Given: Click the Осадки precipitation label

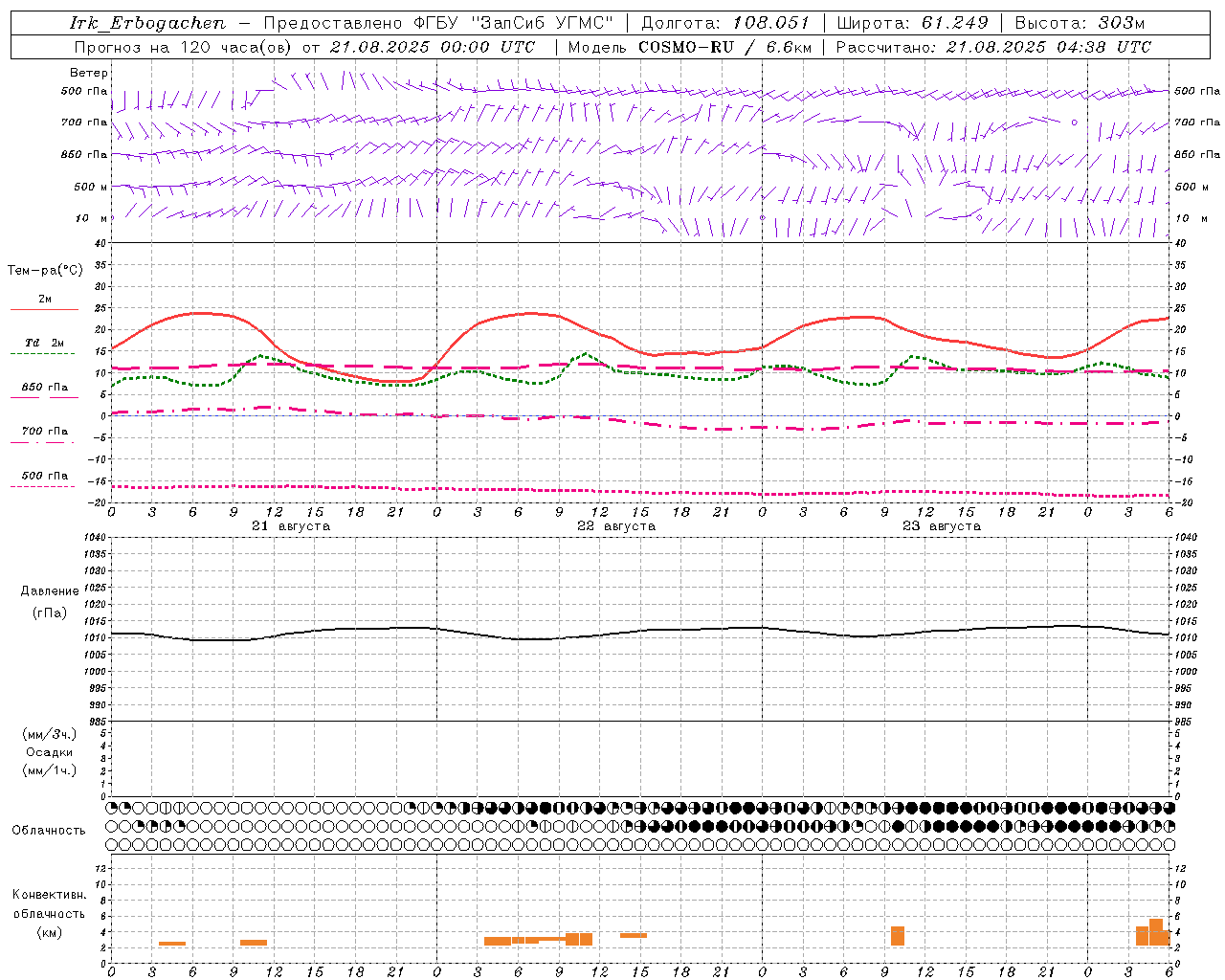Looking at the screenshot, I should [x=50, y=752].
